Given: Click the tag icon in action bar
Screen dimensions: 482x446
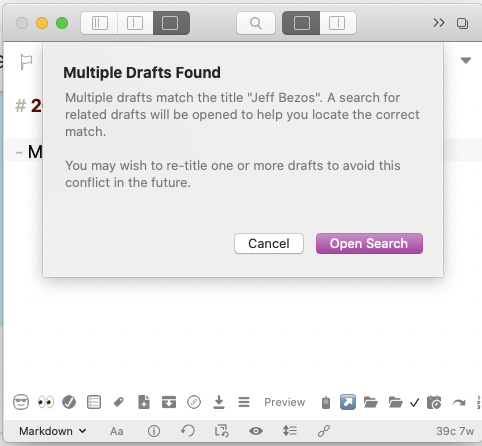Looking at the screenshot, I should pyautogui.click(x=119, y=402).
